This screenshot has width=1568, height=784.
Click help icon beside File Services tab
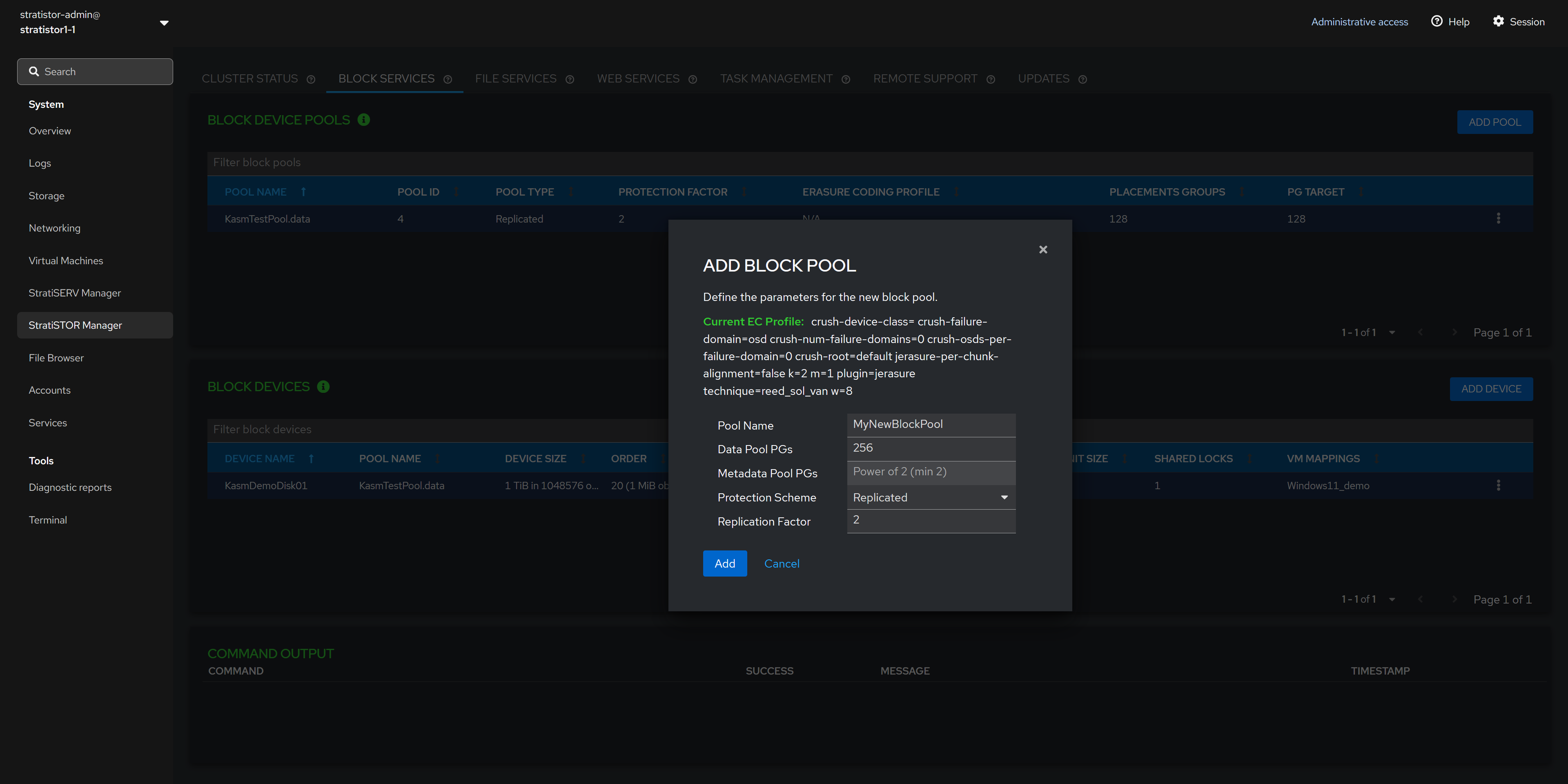point(570,80)
